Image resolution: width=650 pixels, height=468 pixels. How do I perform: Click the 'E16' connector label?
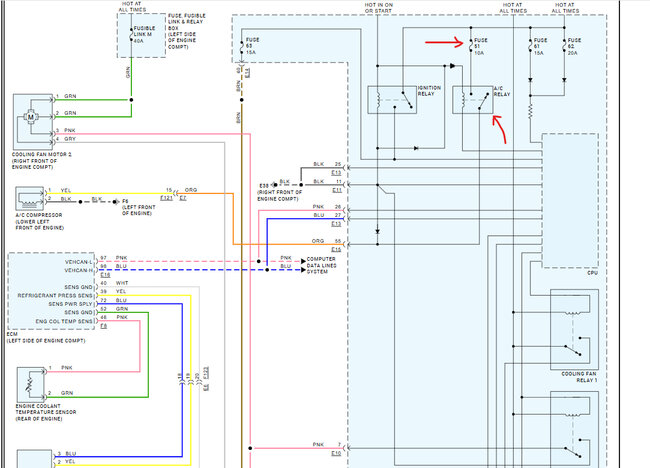pos(105,275)
